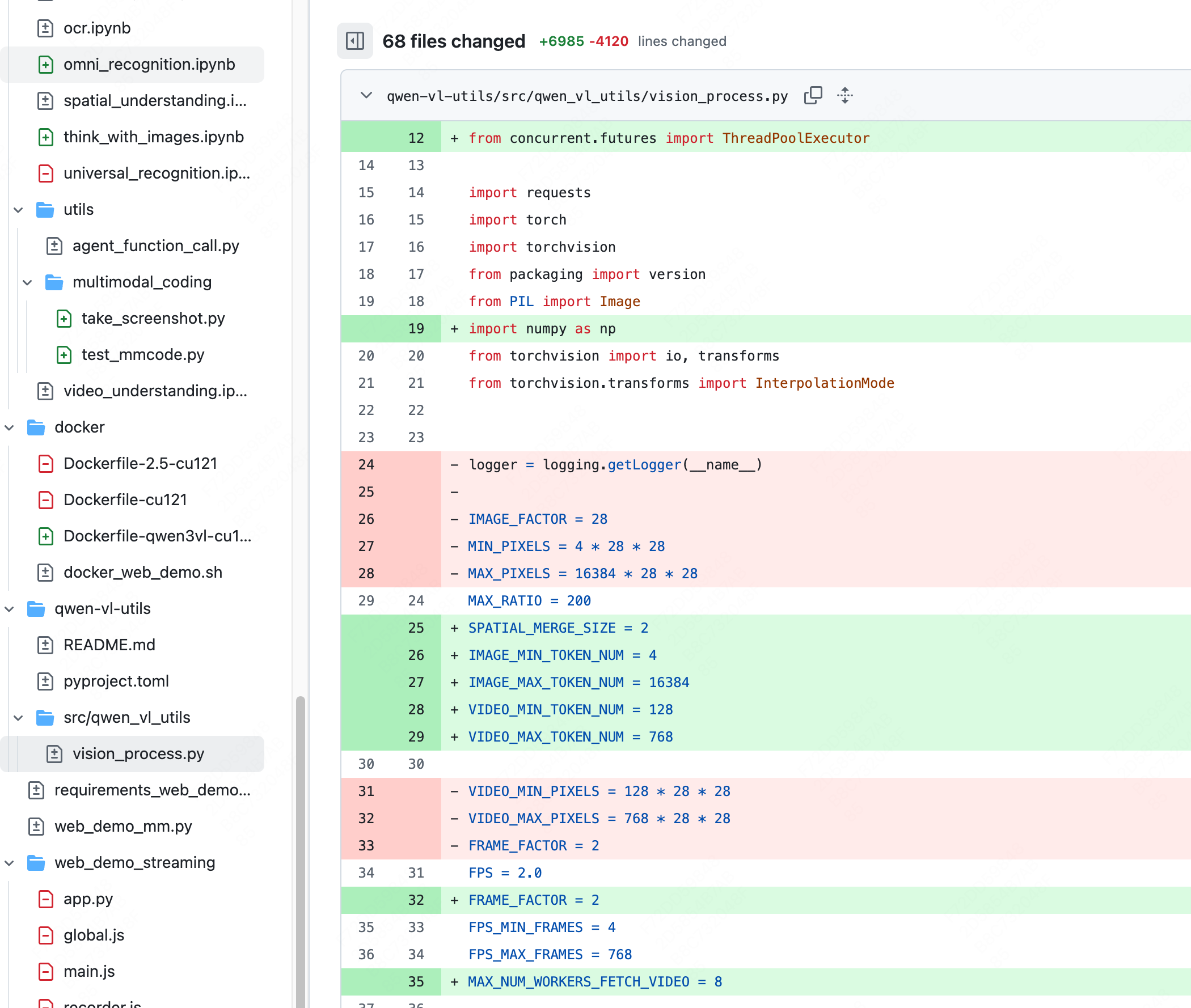Click the docker folder icon

click(36, 427)
